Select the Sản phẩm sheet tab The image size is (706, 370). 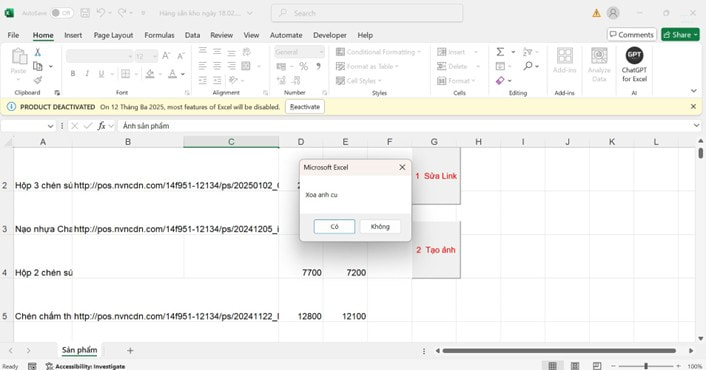click(x=80, y=350)
